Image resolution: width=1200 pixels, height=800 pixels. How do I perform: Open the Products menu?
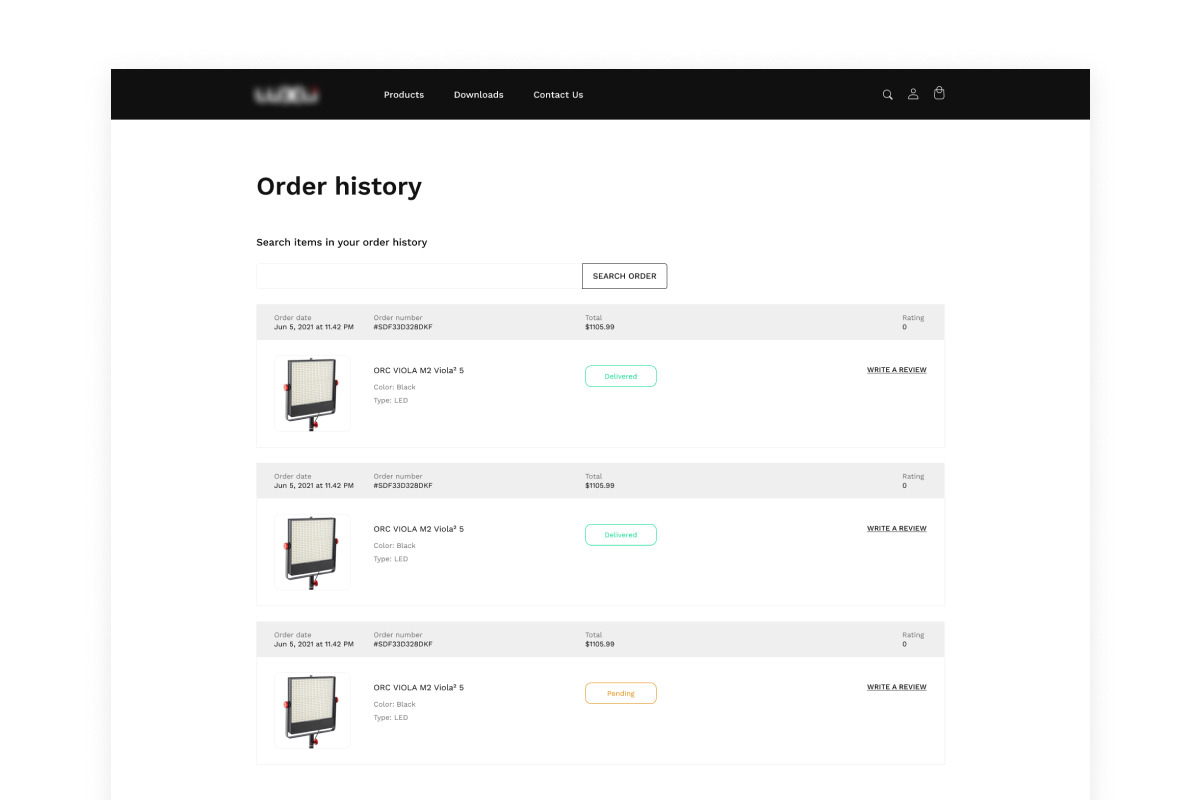404,95
